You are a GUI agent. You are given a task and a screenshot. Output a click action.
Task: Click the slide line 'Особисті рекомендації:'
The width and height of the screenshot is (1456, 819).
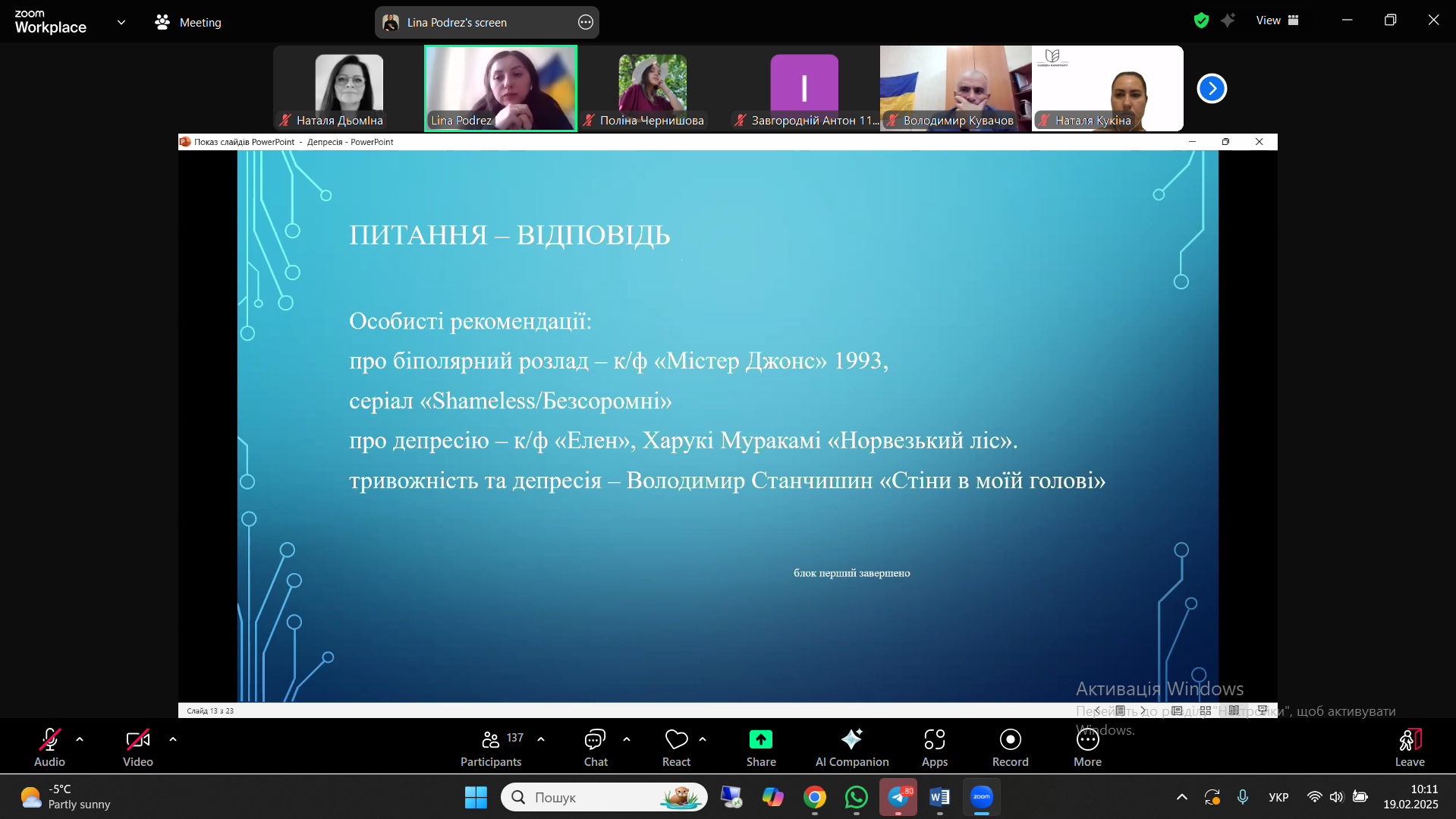[x=470, y=321]
